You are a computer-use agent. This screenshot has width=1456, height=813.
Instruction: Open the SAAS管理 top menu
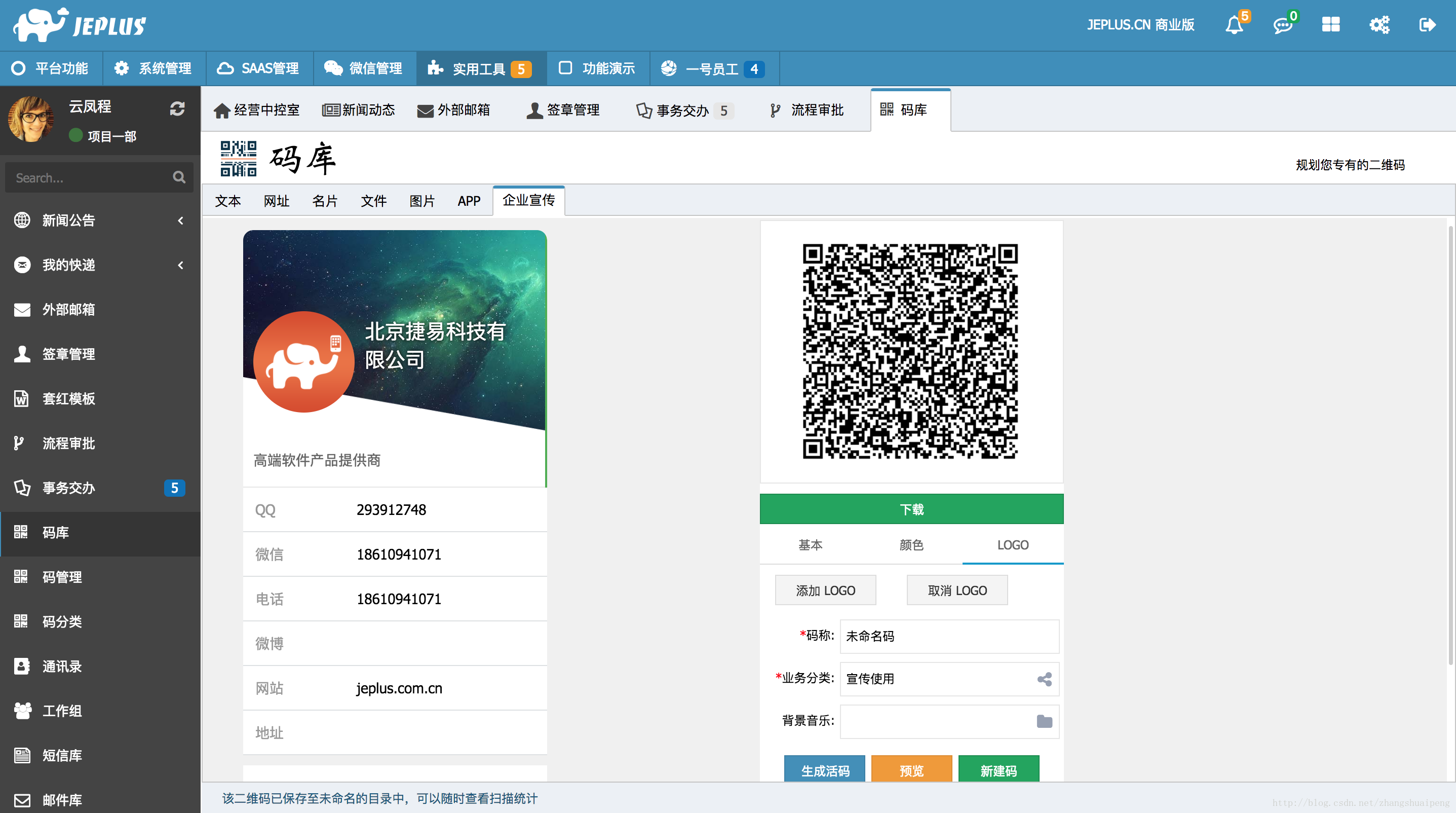pyautogui.click(x=259, y=68)
